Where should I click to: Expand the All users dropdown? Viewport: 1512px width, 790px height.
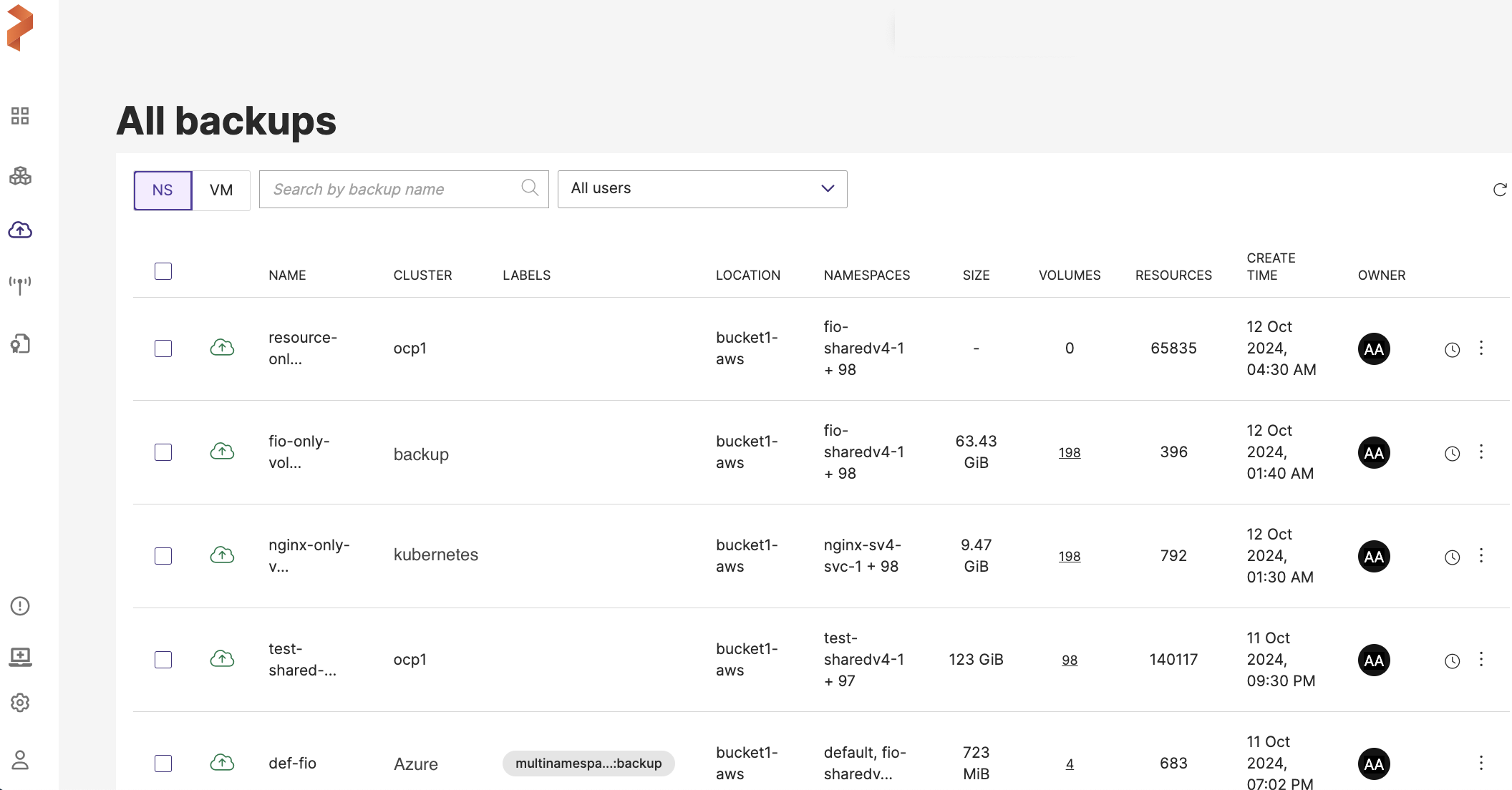(702, 189)
